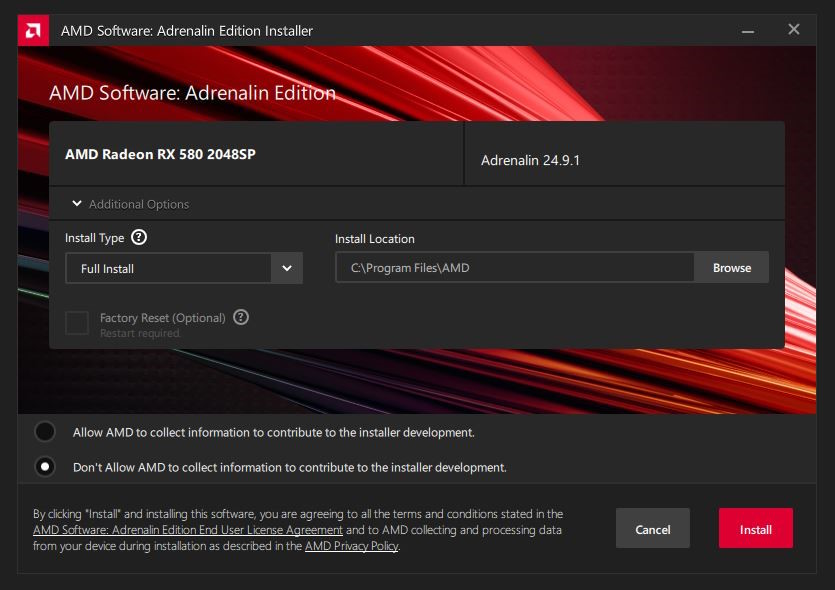Viewport: 835px width, 590px height.
Task: Collapse Additional Options chevron
Action: point(77,203)
